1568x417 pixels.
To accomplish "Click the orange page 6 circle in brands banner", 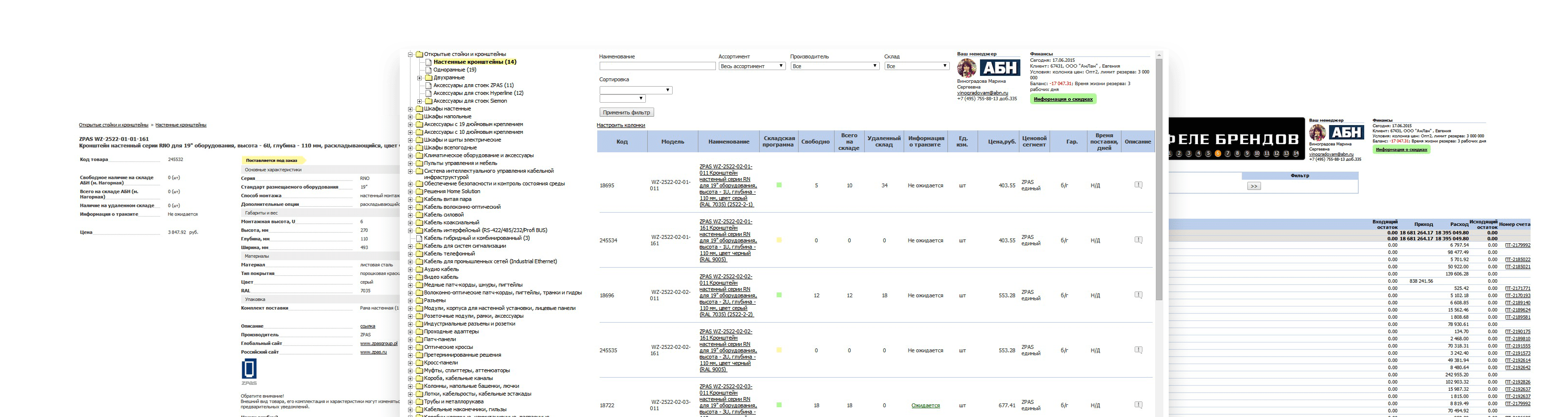I will coord(1217,153).
